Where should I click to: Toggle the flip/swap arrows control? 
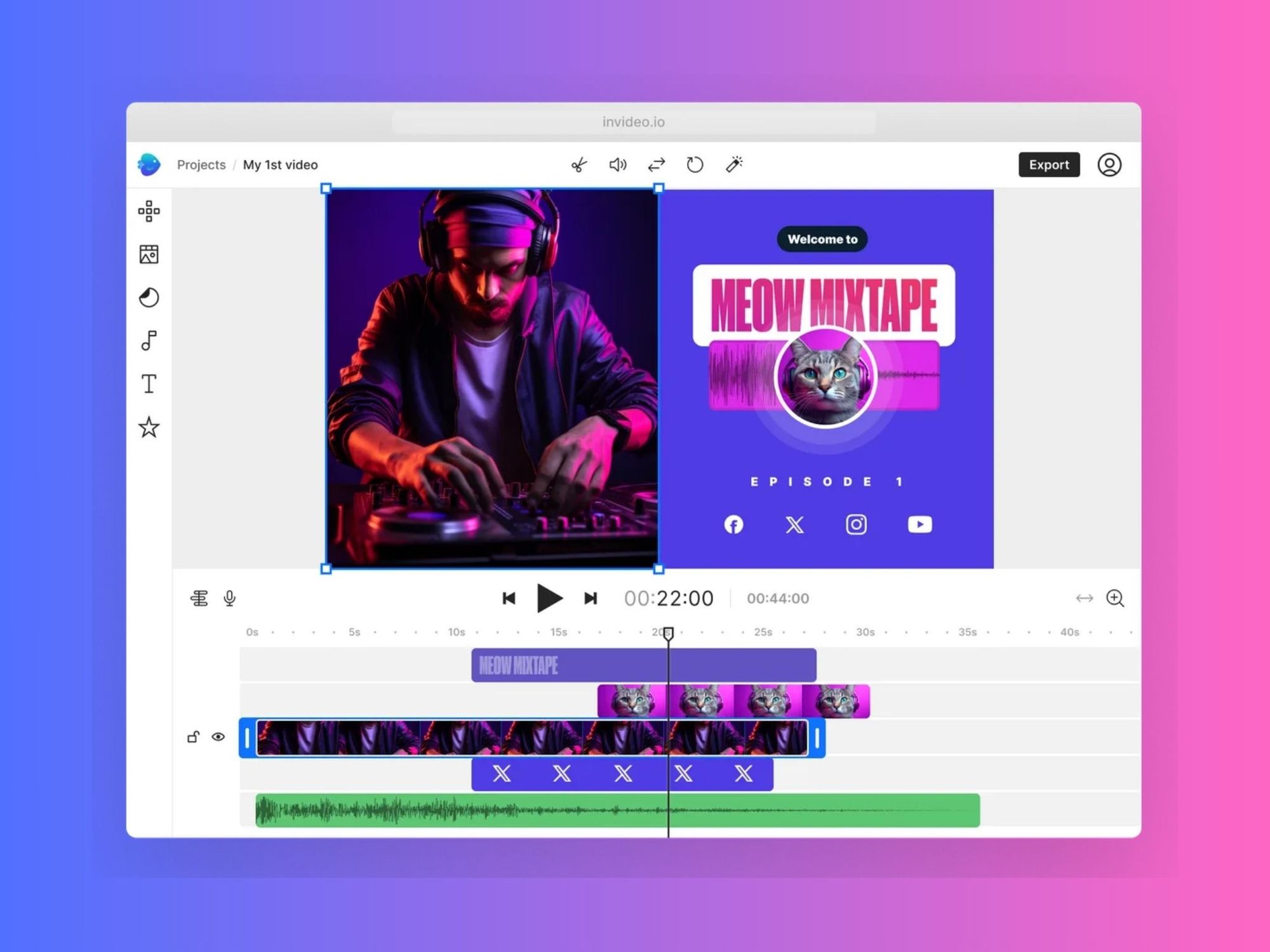tap(657, 164)
